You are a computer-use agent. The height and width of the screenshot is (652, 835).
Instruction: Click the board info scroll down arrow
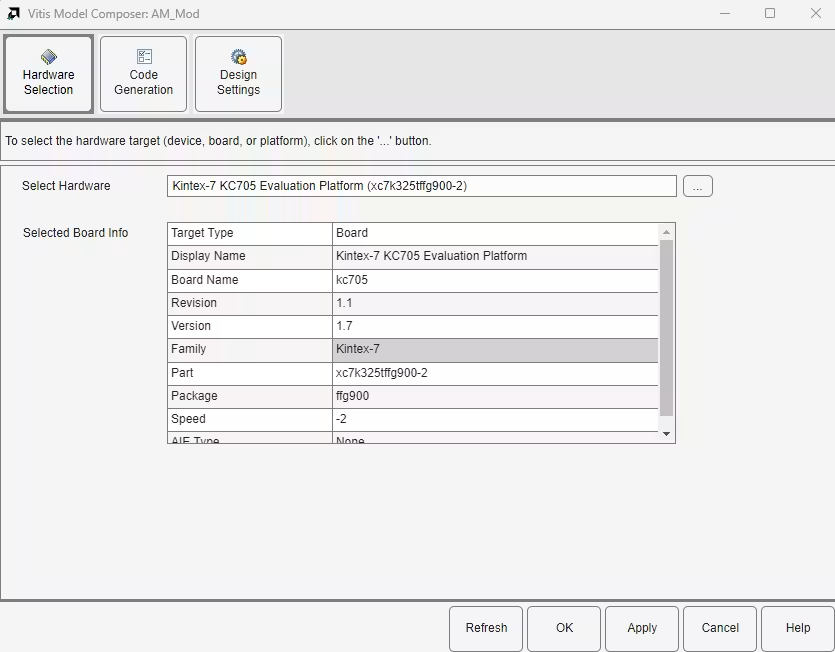(666, 434)
